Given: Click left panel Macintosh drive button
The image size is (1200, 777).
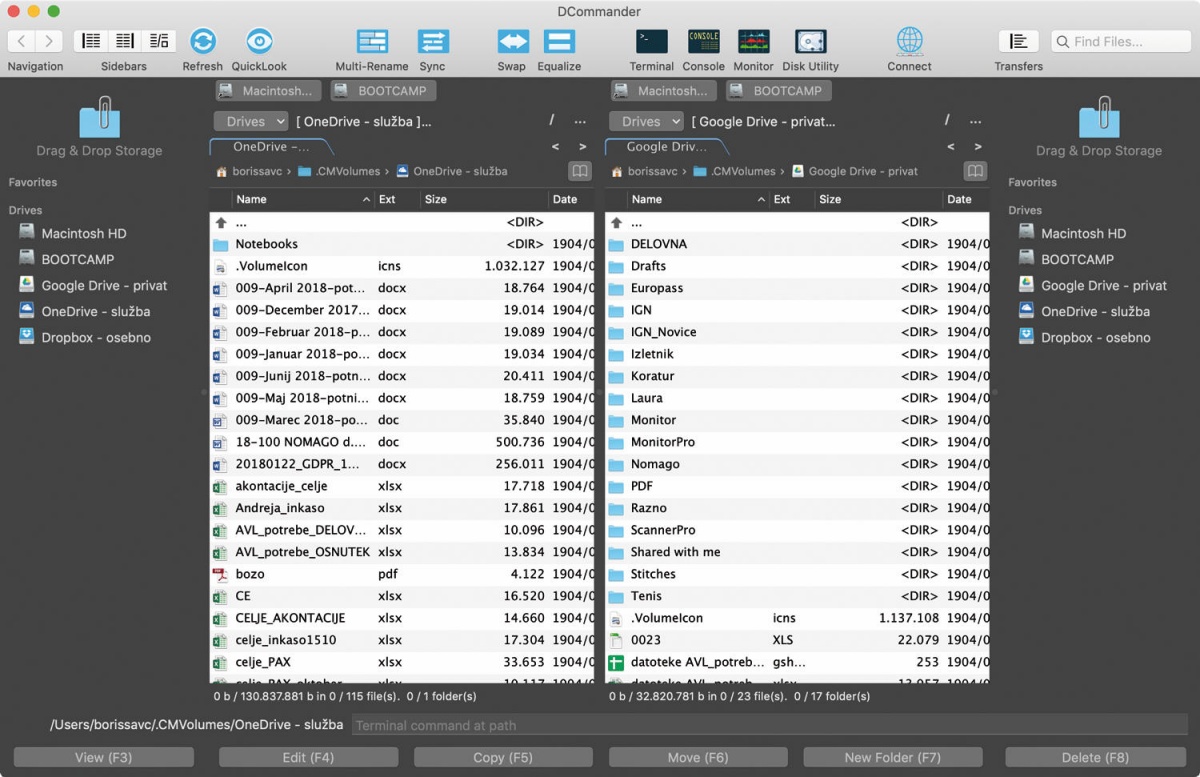Looking at the screenshot, I should coord(268,90).
